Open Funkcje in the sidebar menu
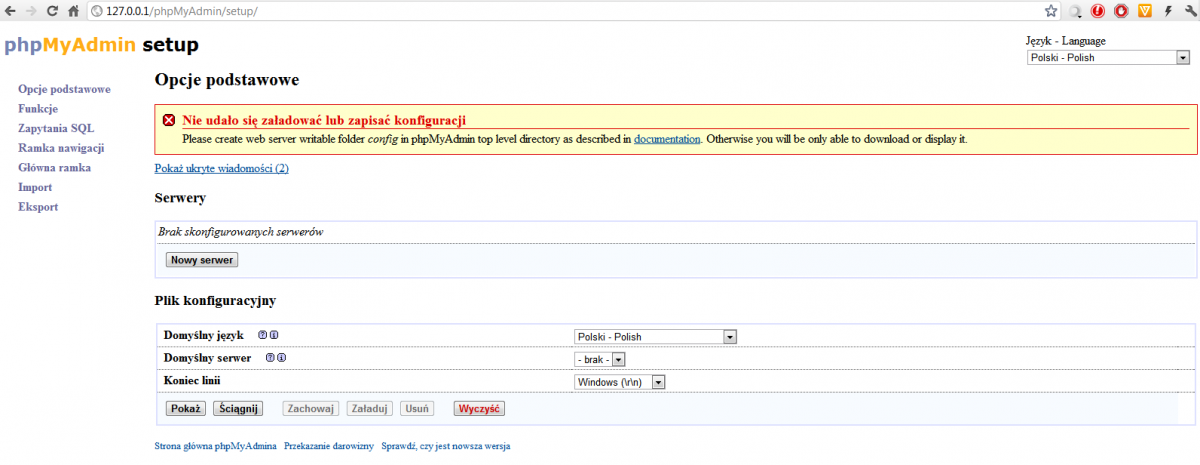 pyautogui.click(x=38, y=108)
